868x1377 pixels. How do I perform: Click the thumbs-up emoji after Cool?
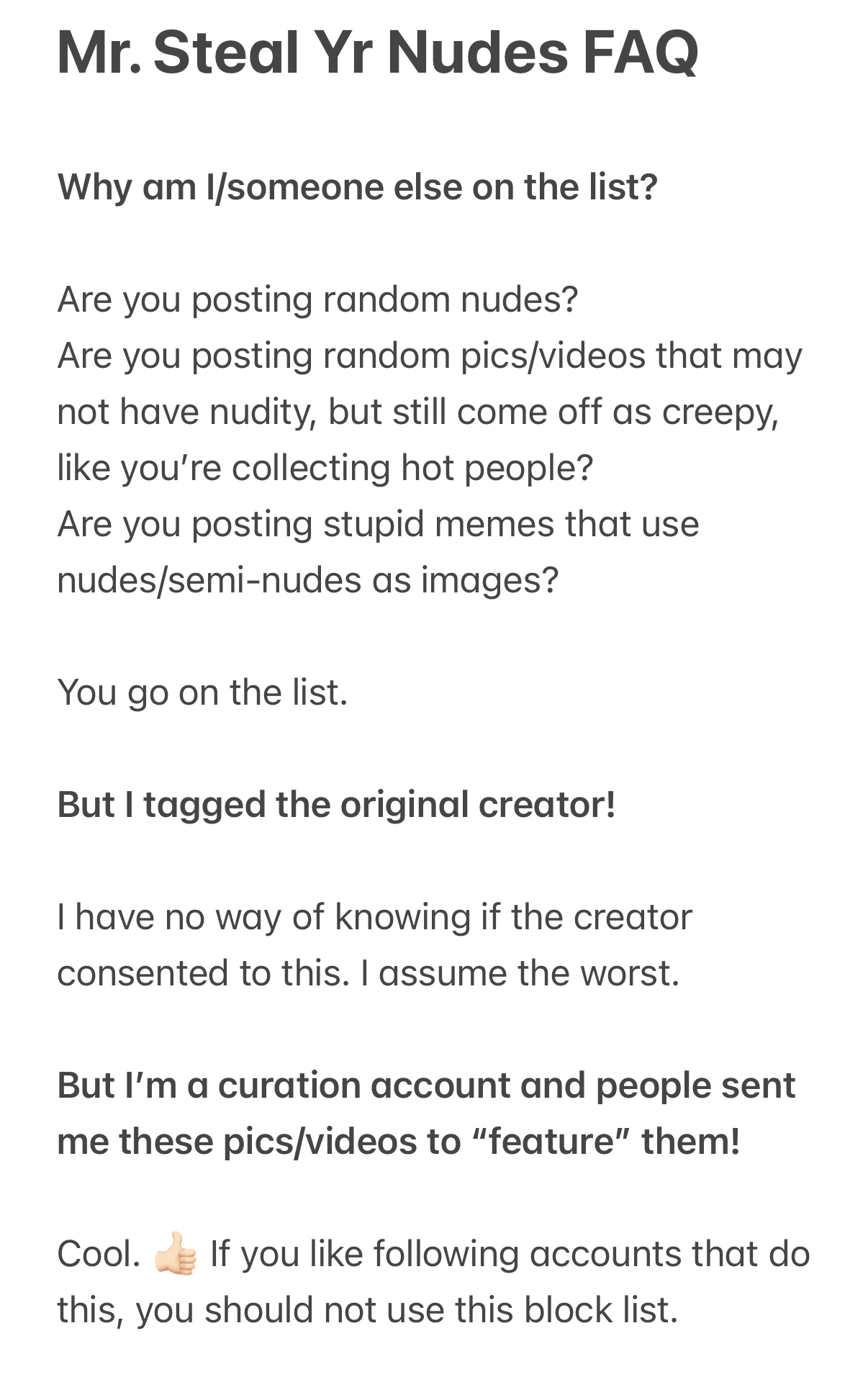tap(175, 1254)
